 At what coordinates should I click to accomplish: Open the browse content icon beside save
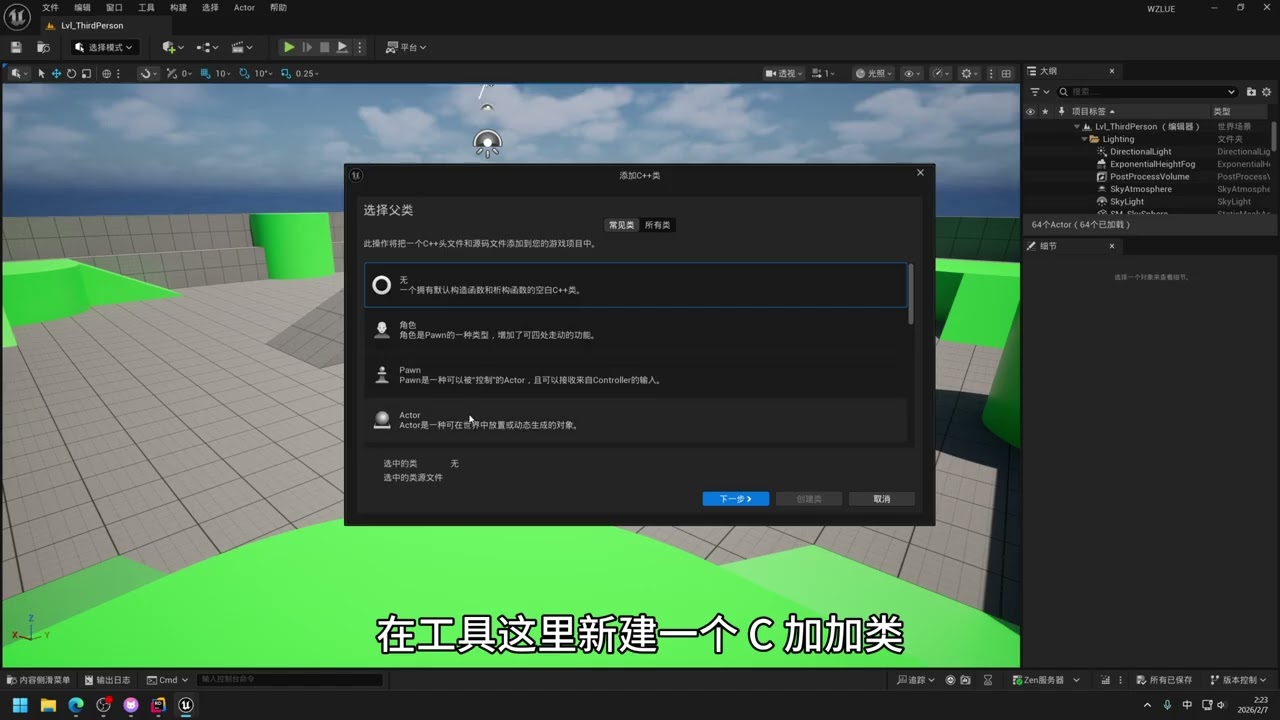[43, 47]
